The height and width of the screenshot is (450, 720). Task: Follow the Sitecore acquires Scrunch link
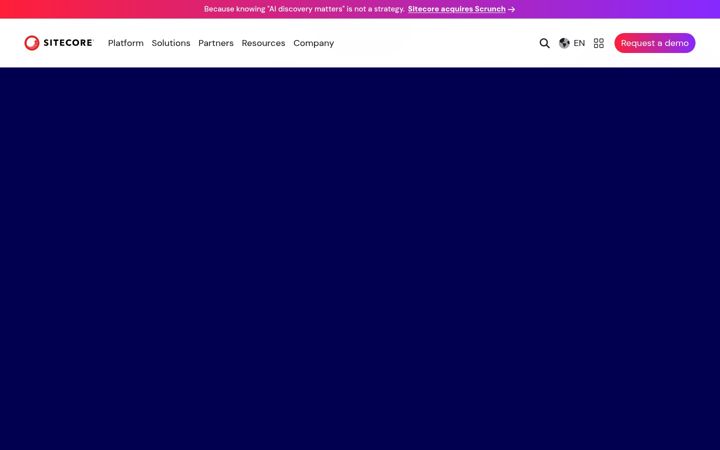coord(456,9)
